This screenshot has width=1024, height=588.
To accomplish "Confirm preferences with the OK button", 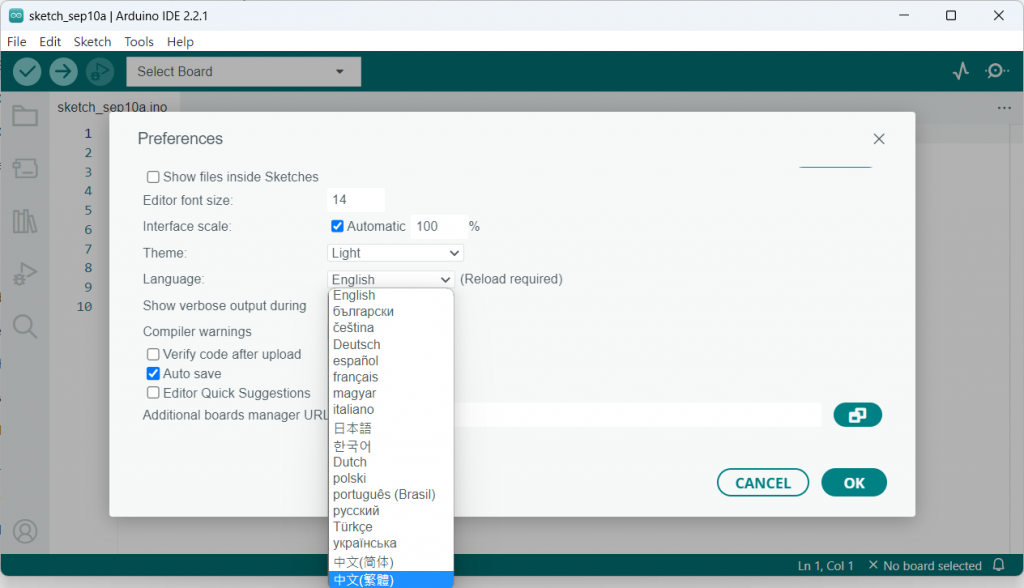I will pos(854,483).
